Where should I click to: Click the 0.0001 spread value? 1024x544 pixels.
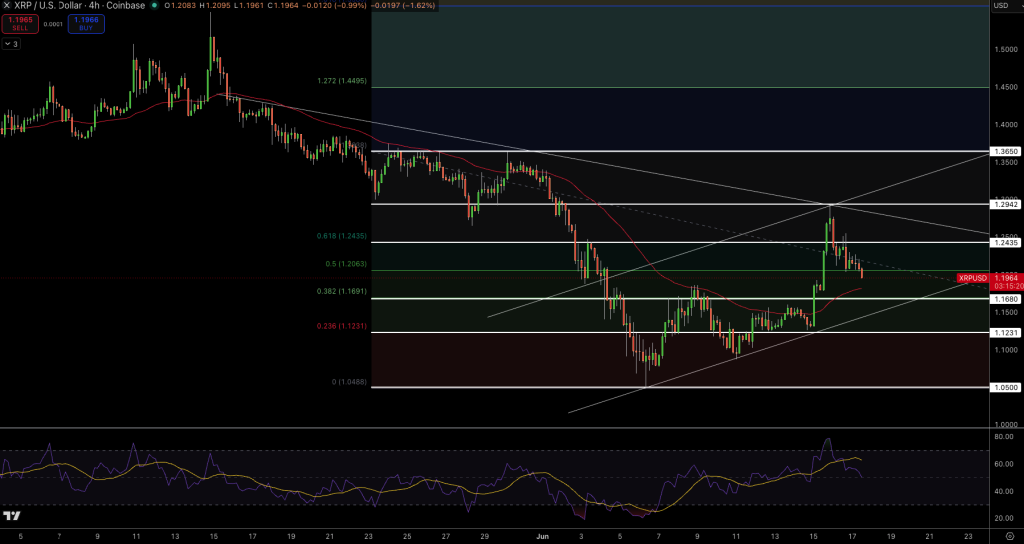(53, 25)
